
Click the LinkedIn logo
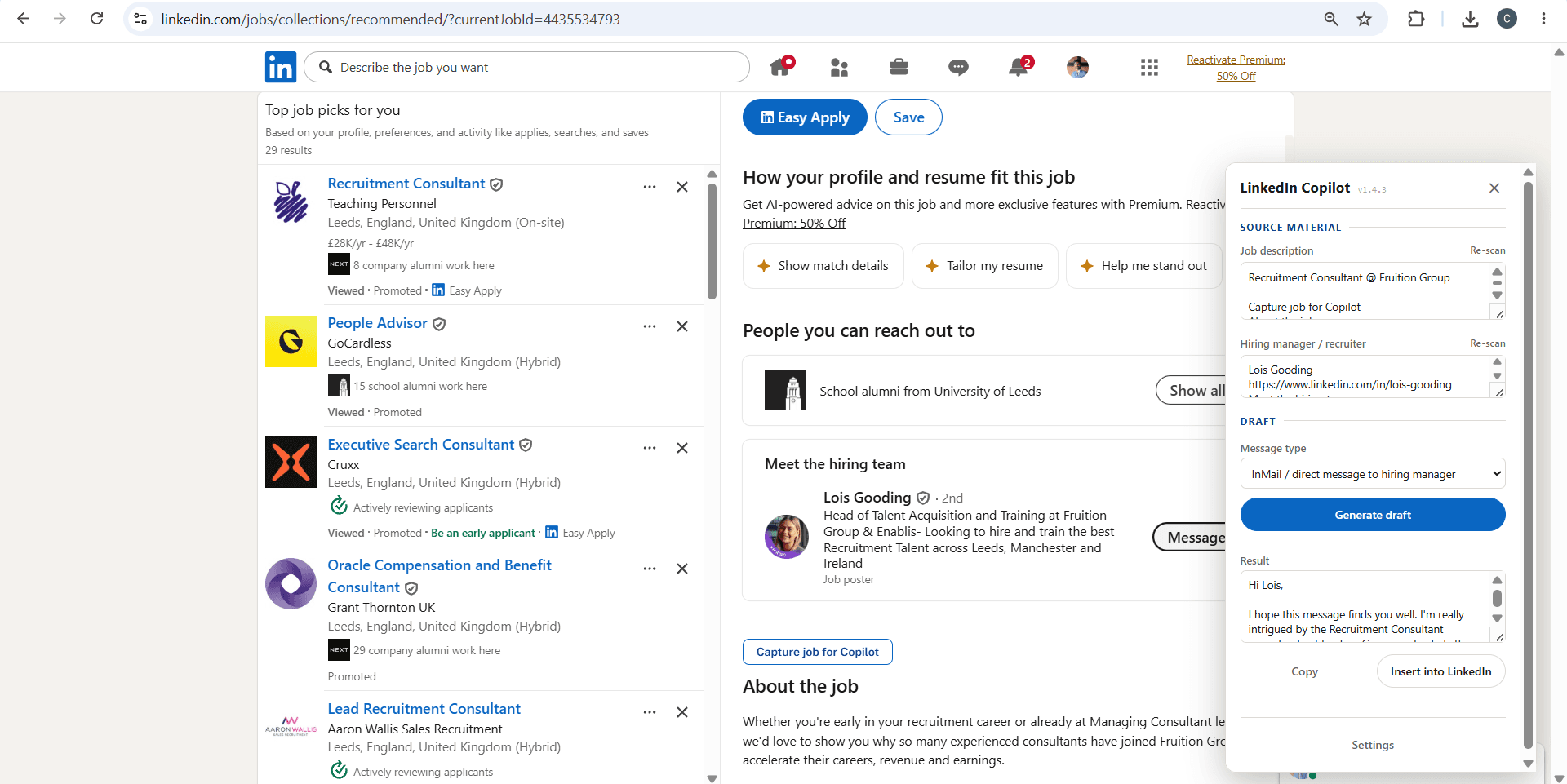[281, 67]
